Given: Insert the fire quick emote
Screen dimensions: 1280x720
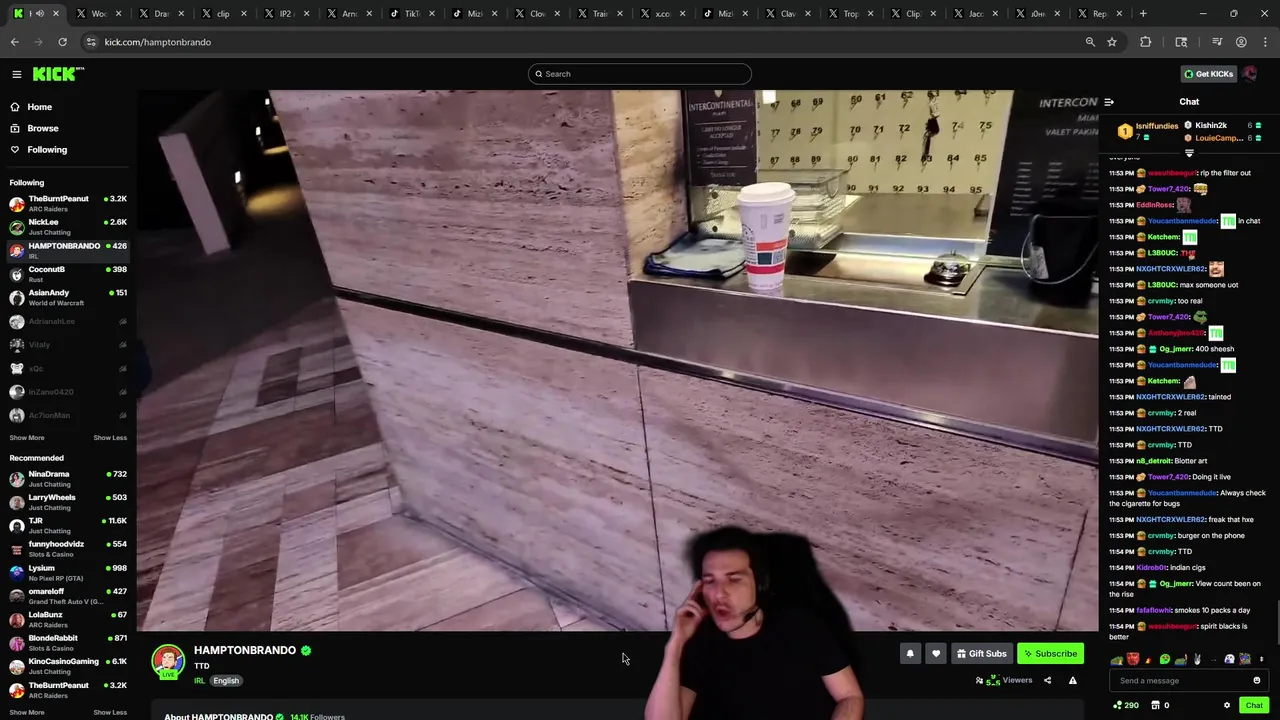Looking at the screenshot, I should point(1149,660).
